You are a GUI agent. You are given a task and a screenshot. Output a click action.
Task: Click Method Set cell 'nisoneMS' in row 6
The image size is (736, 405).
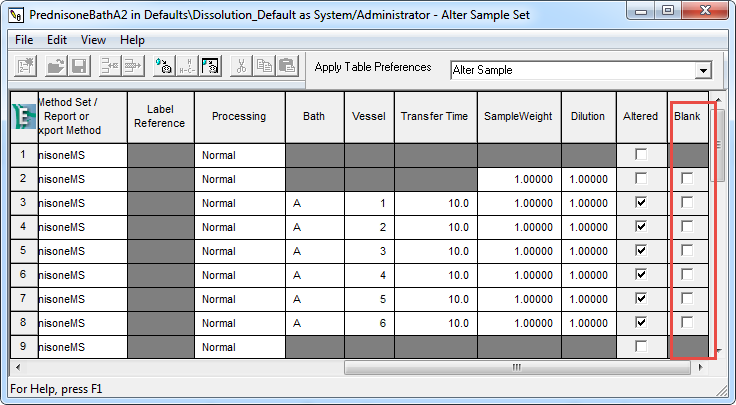coord(83,275)
